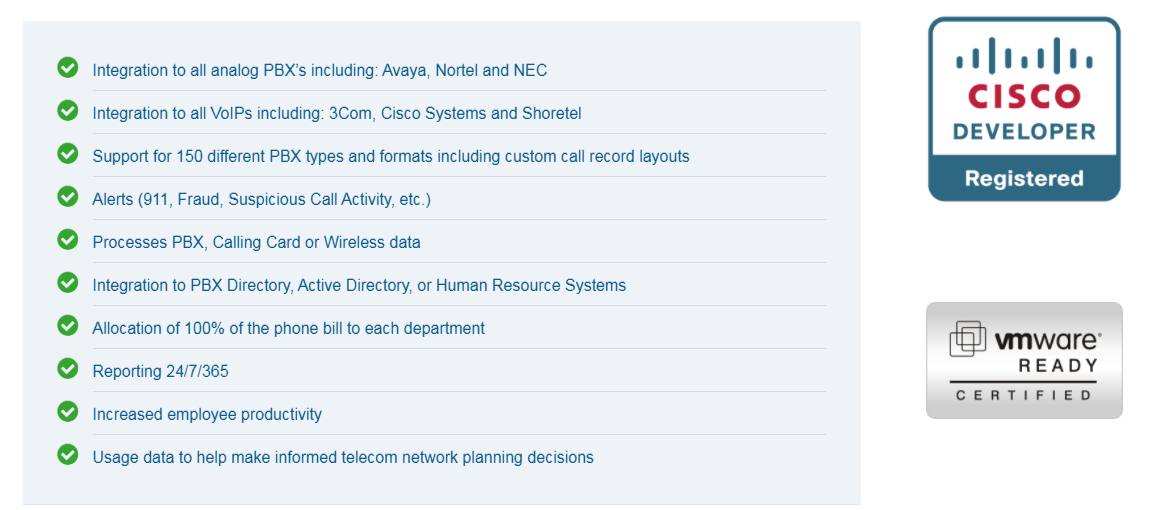
Task: Click the Human Resource Systems integration line
Action: pyautogui.click(x=359, y=286)
